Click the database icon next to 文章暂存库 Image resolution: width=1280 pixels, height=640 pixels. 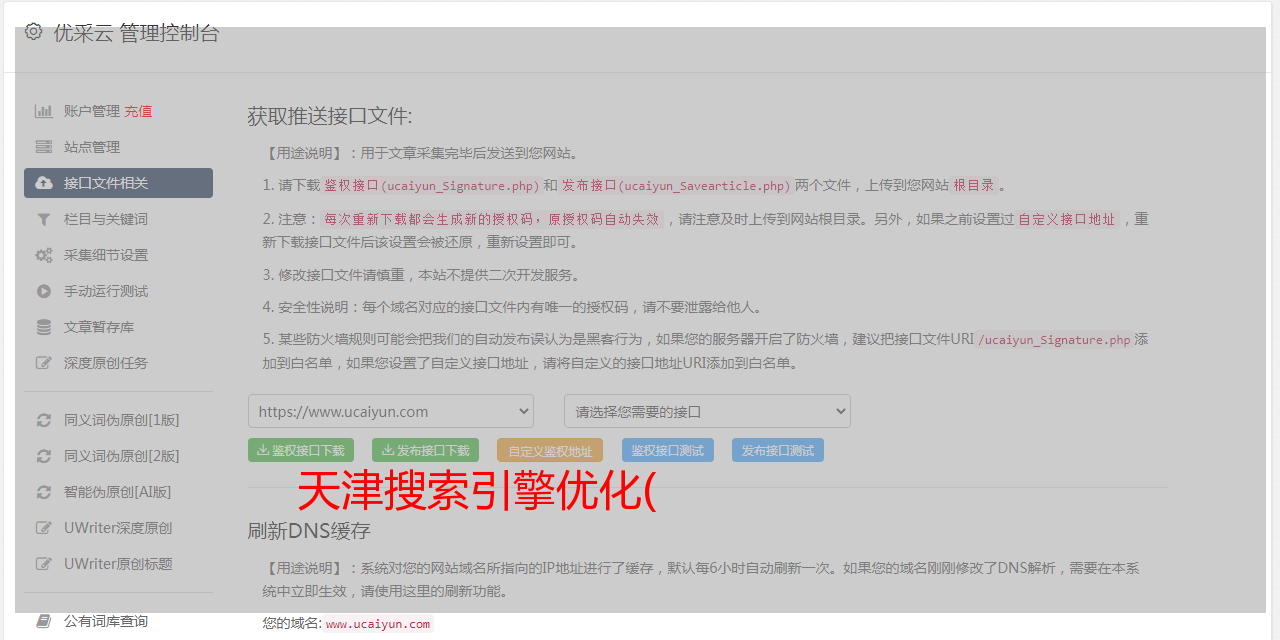[44, 327]
